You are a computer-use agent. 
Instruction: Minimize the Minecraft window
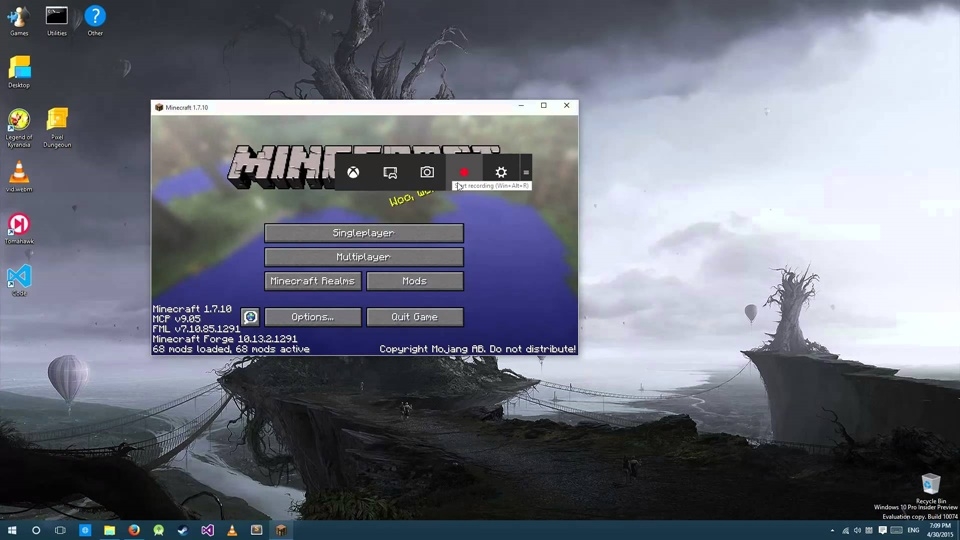tap(521, 106)
